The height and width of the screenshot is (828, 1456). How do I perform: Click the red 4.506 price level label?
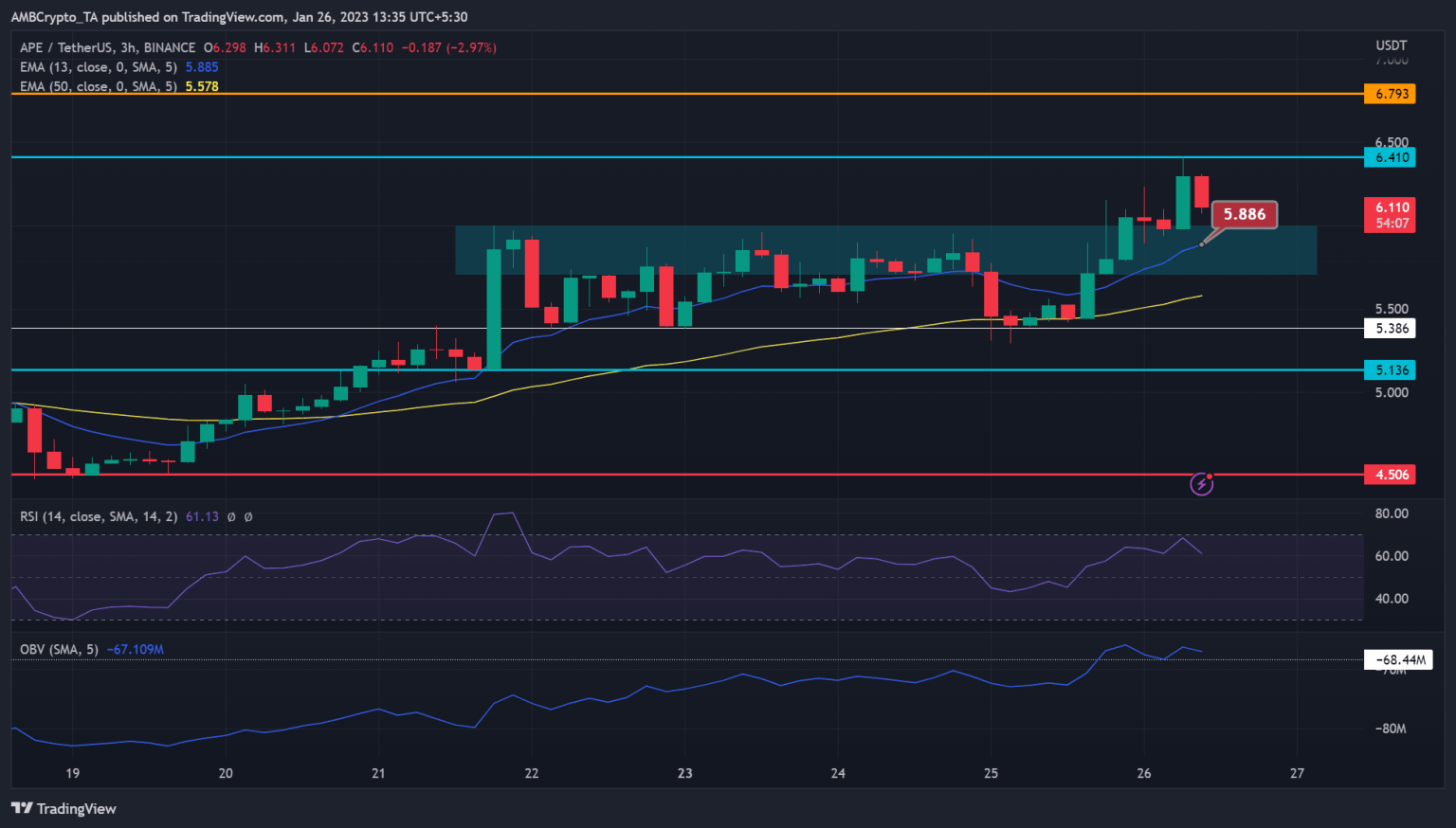(x=1391, y=475)
